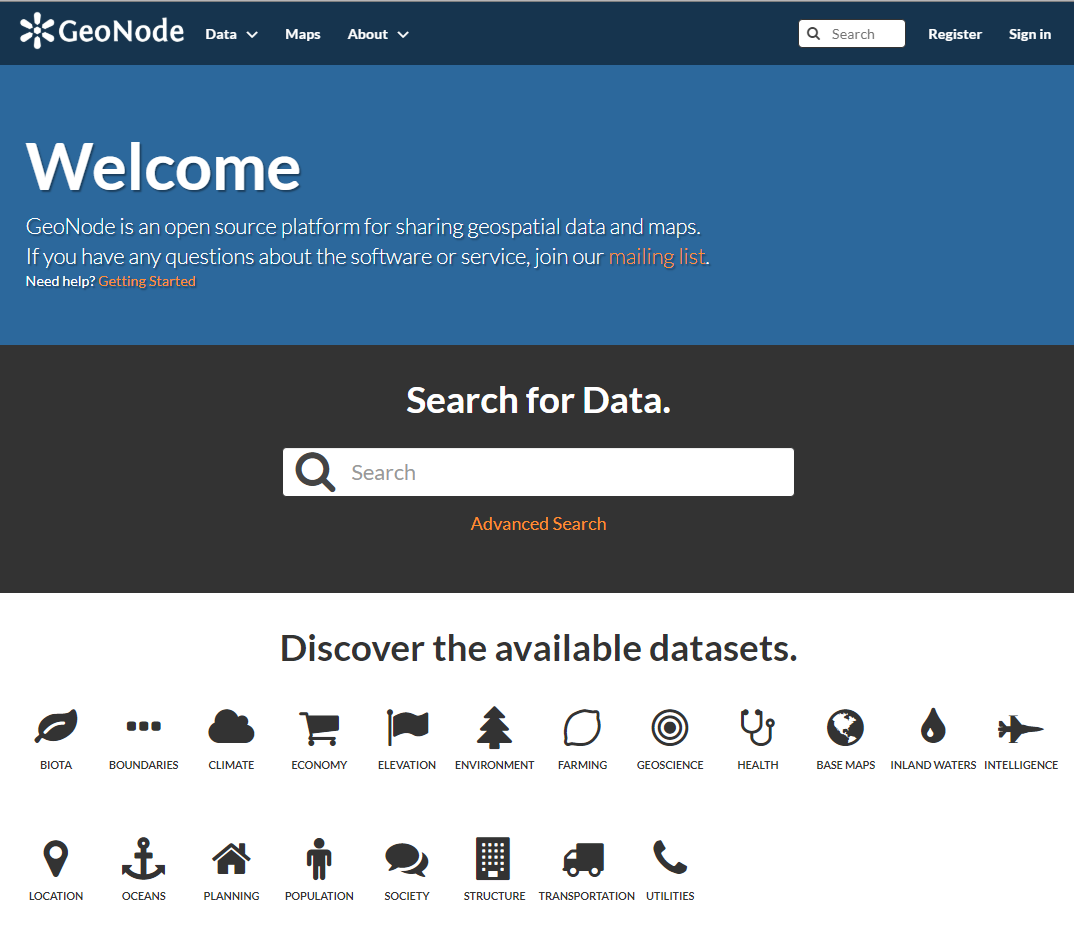Click the POPULATION category label
Image resolution: width=1074 pixels, height=952 pixels.
(319, 897)
